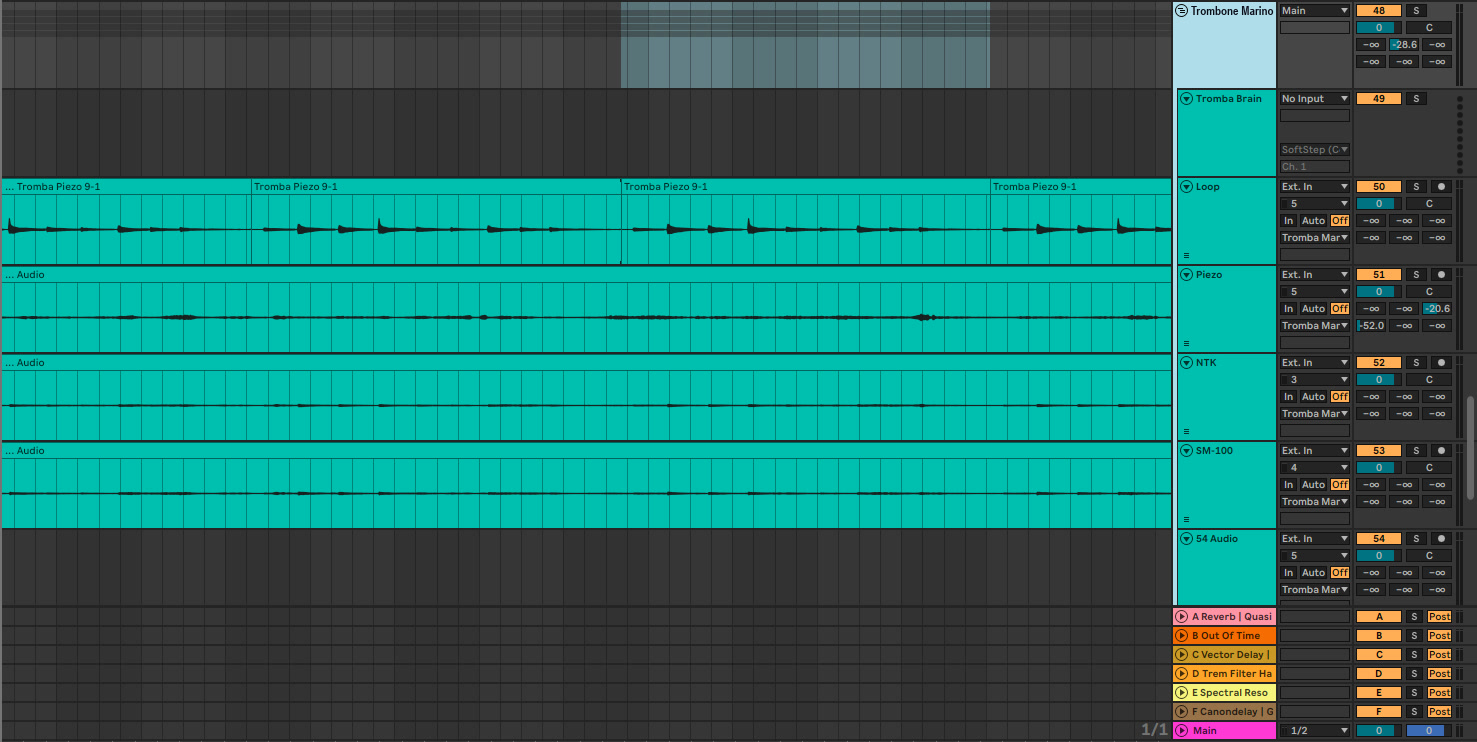Fold the SM-100 track
This screenshot has width=1477, height=742.
(x=1186, y=451)
